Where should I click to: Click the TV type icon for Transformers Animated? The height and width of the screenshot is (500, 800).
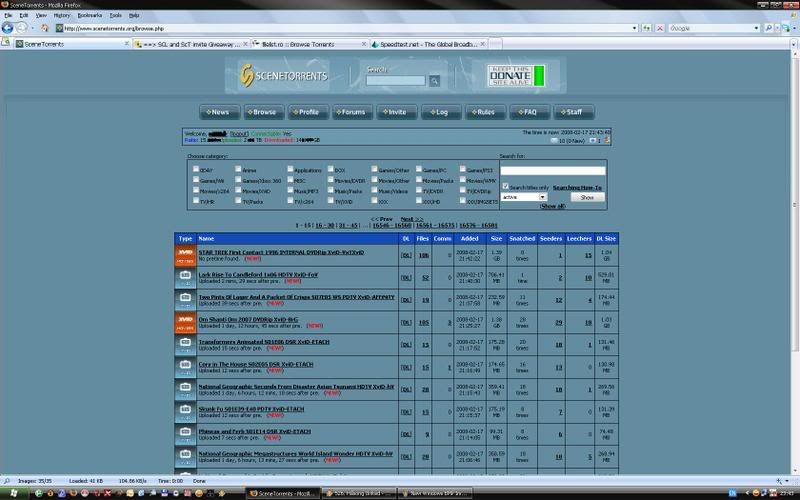[x=185, y=345]
